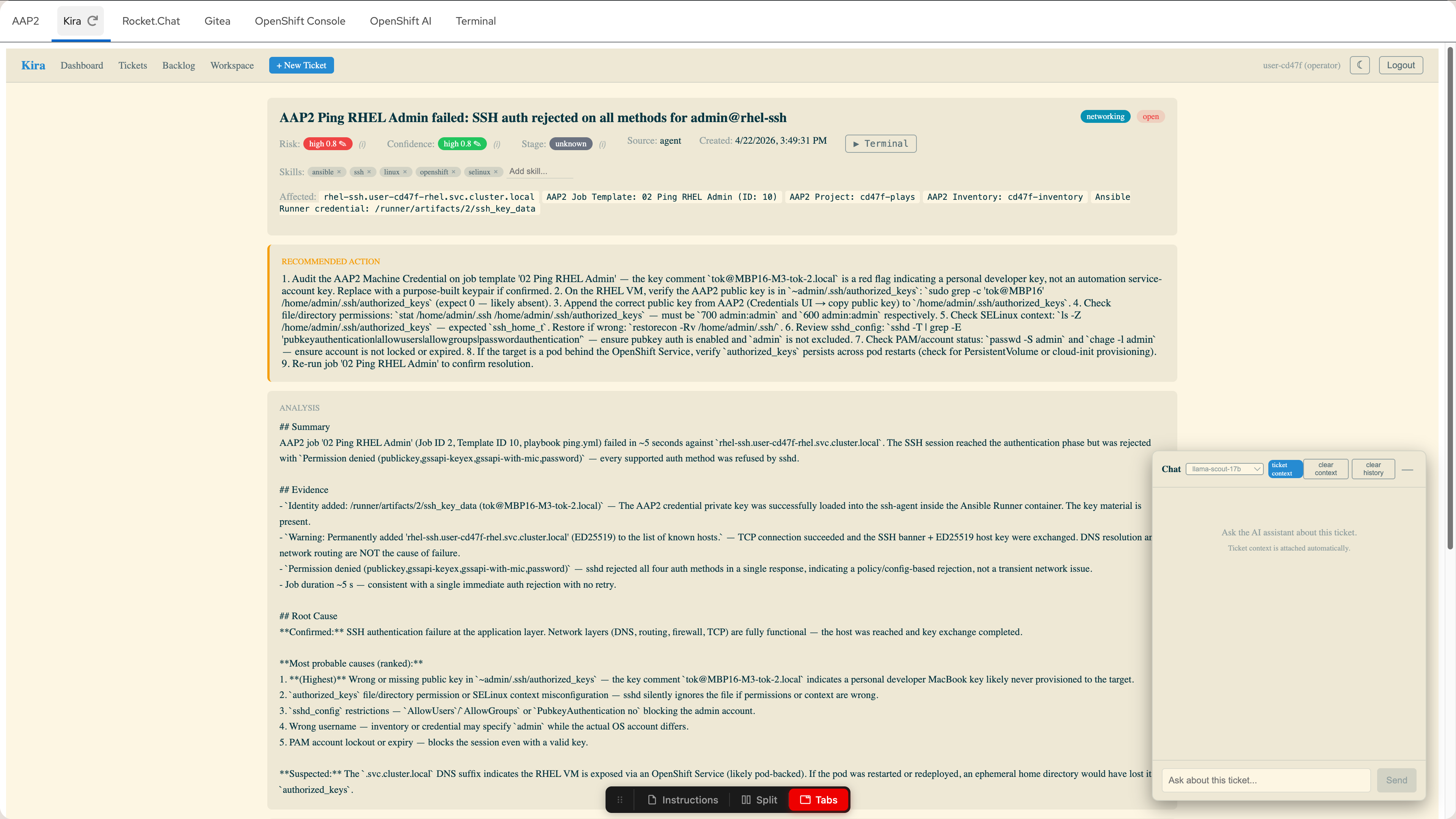Send the chat message
Viewport: 1456px width, 819px height.
tap(1396, 780)
